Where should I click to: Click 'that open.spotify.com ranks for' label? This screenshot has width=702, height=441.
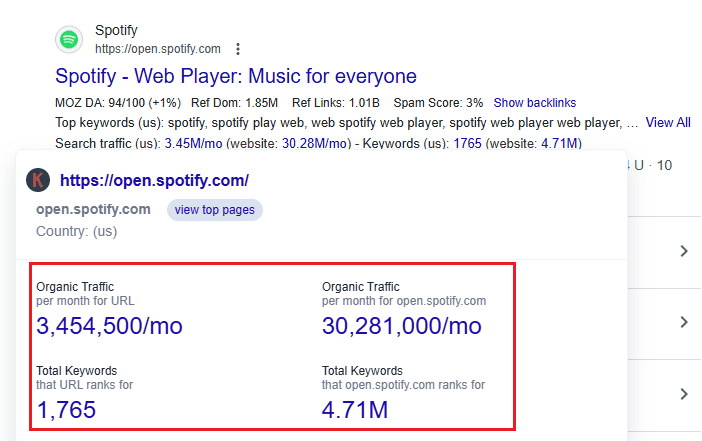(403, 385)
